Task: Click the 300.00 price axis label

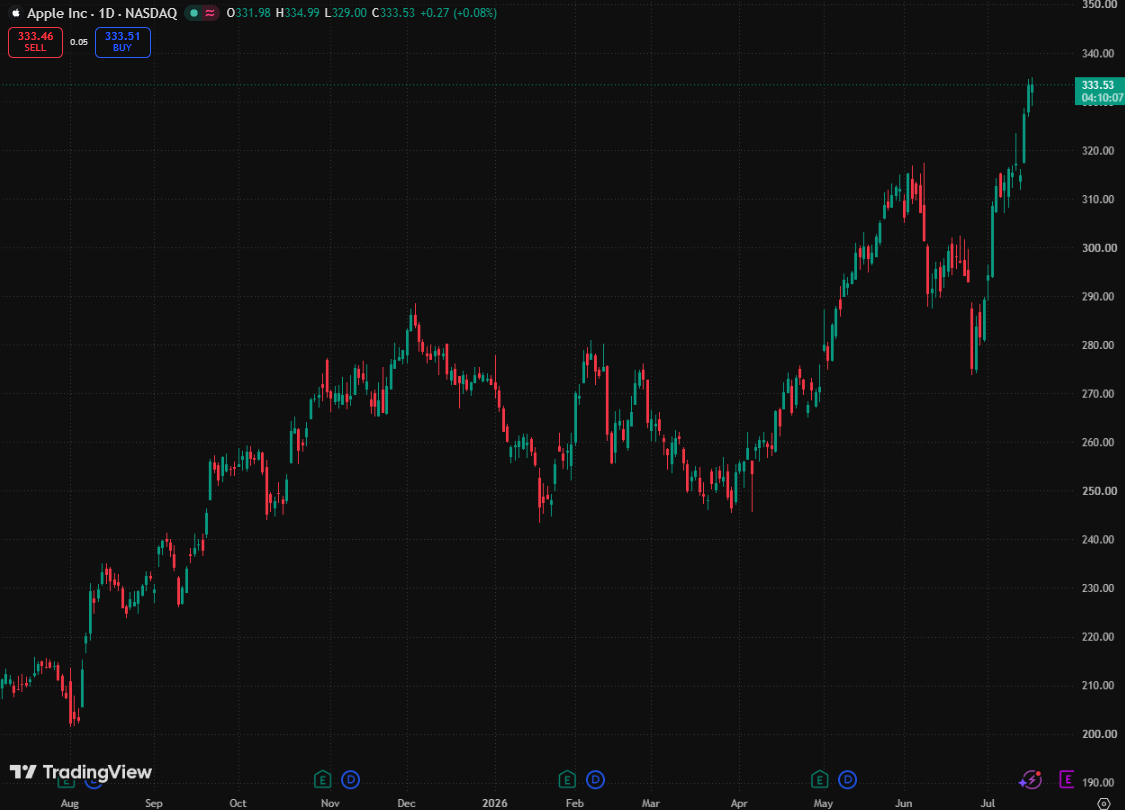Action: pos(1098,248)
